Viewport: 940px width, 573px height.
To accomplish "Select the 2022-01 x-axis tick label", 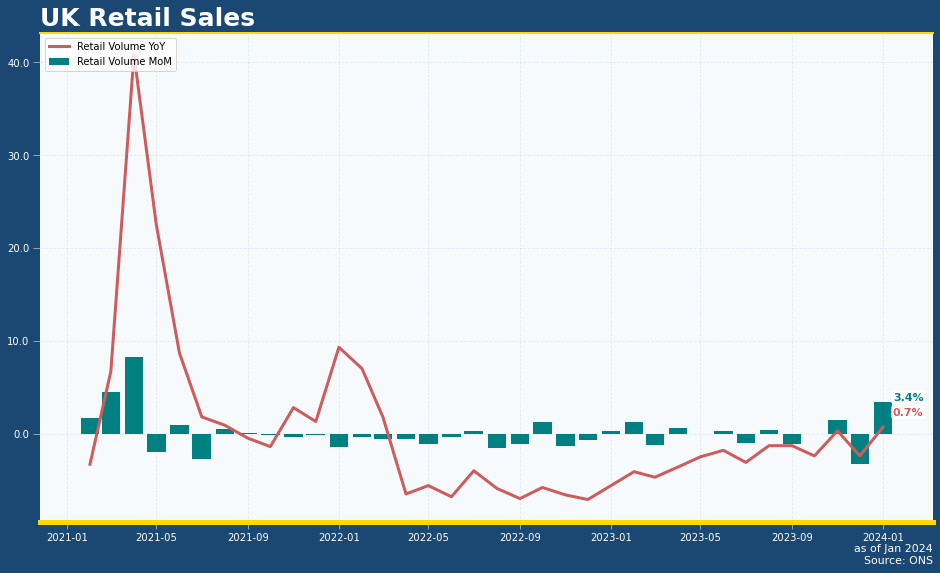I will (338, 538).
